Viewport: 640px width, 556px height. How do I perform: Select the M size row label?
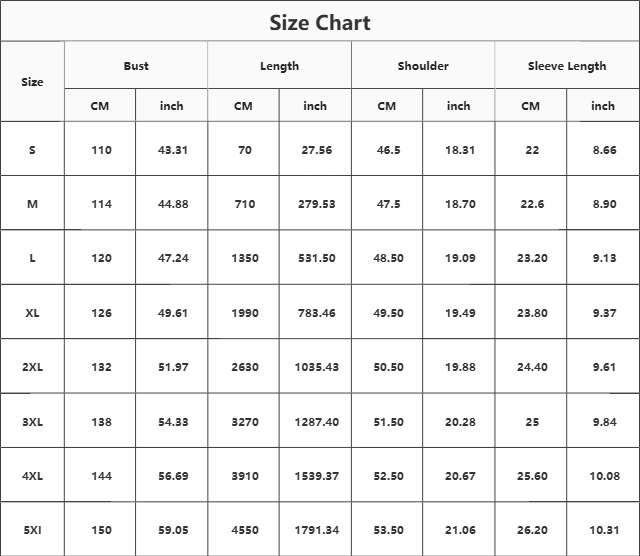(x=32, y=204)
